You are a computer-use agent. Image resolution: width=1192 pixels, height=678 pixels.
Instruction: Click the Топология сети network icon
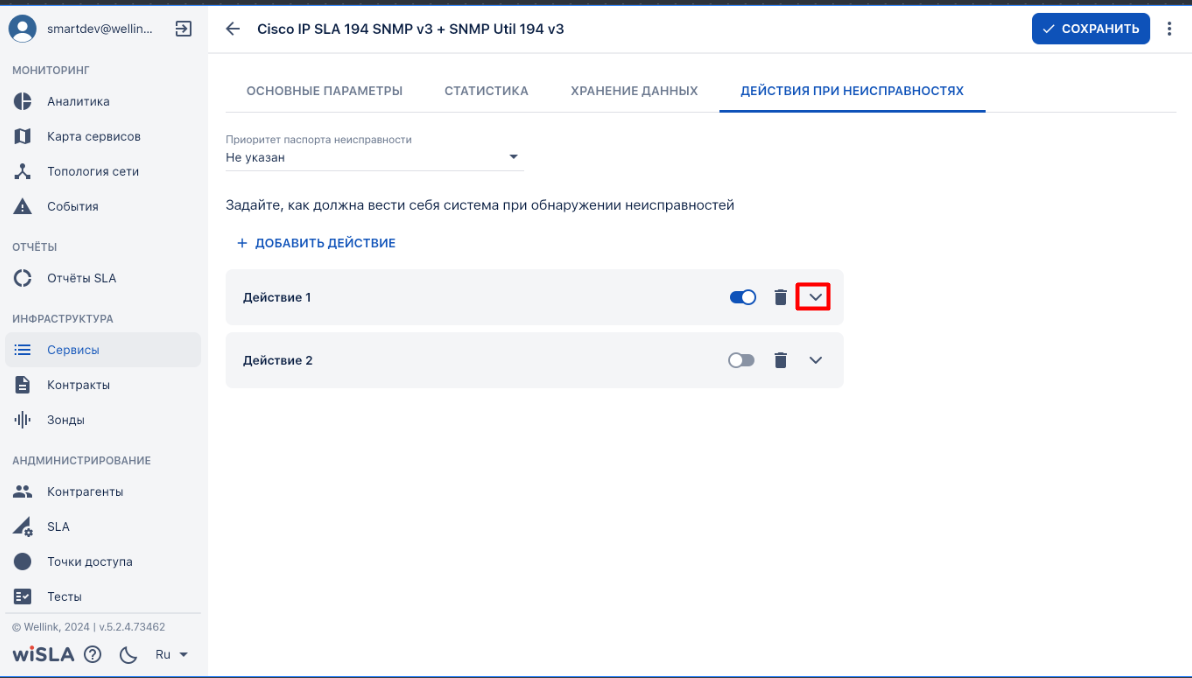pyautogui.click(x=23, y=171)
